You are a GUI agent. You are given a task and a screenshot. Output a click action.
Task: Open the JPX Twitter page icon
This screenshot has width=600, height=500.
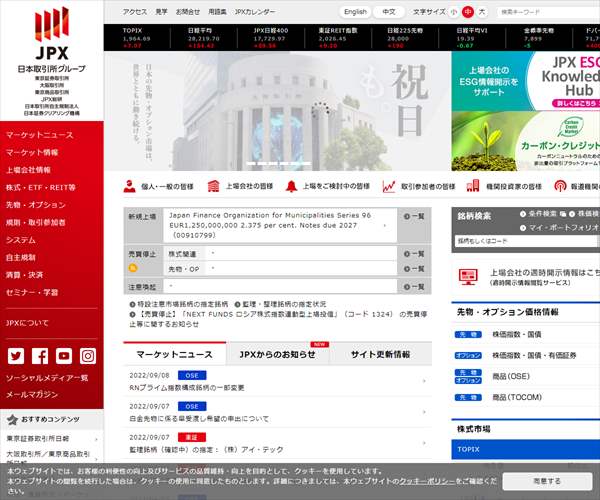(x=16, y=356)
